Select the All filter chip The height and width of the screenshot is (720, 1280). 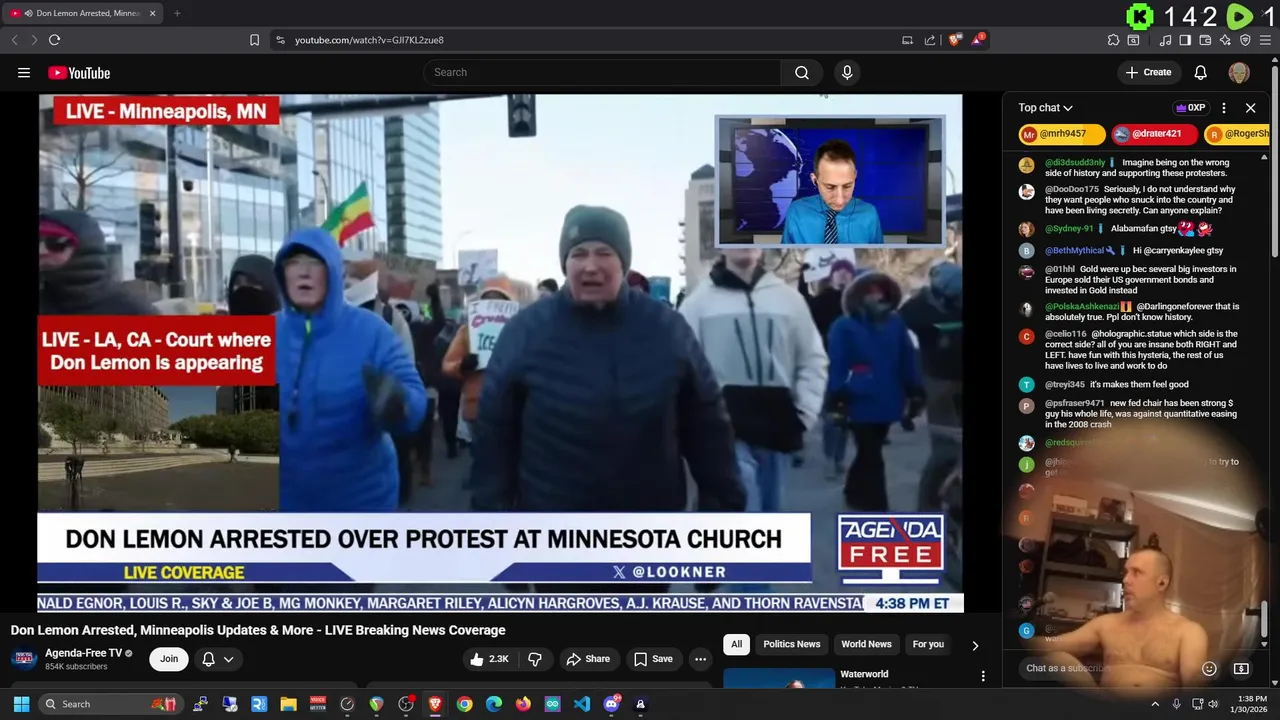coord(736,644)
